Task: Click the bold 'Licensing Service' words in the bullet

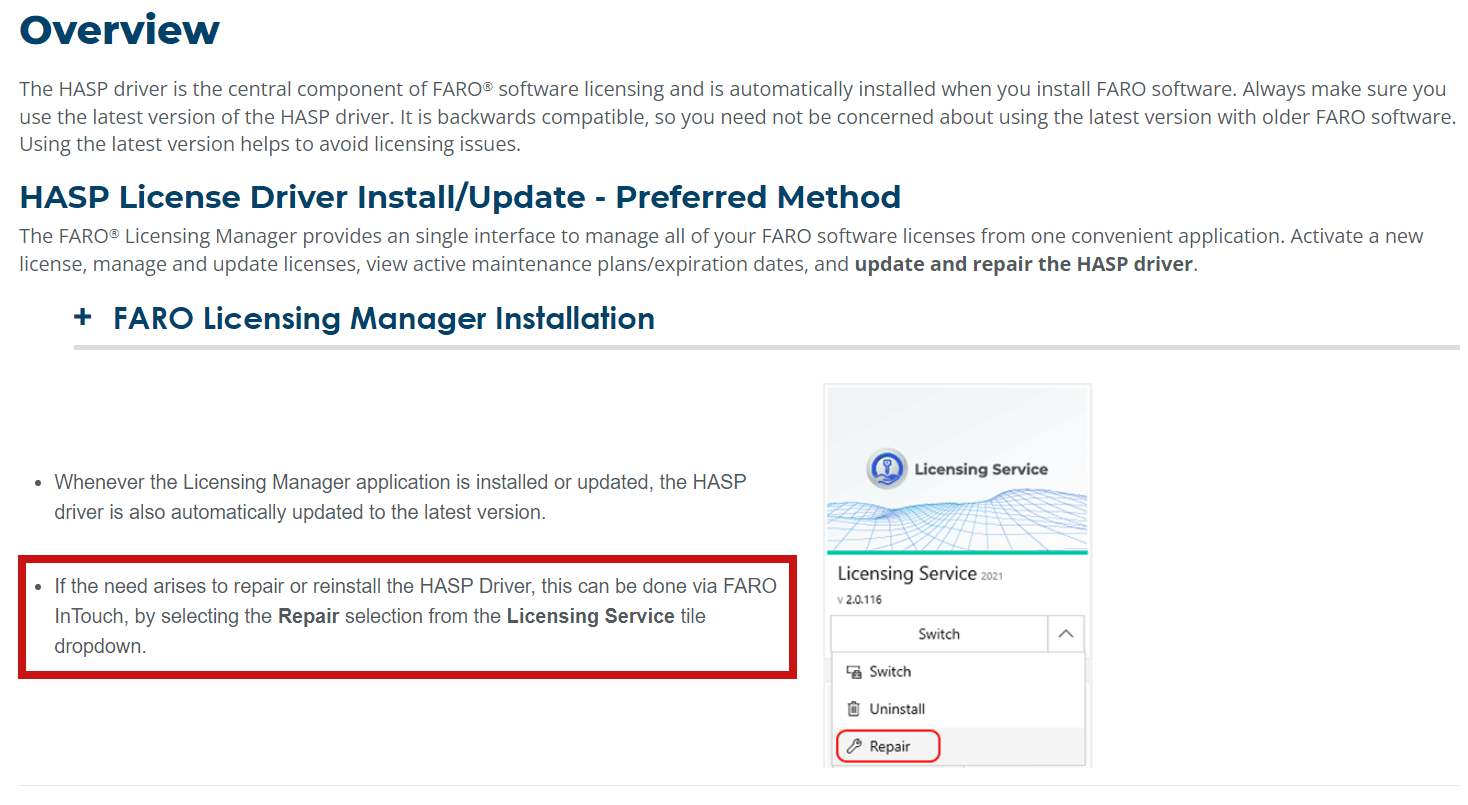Action: (590, 616)
